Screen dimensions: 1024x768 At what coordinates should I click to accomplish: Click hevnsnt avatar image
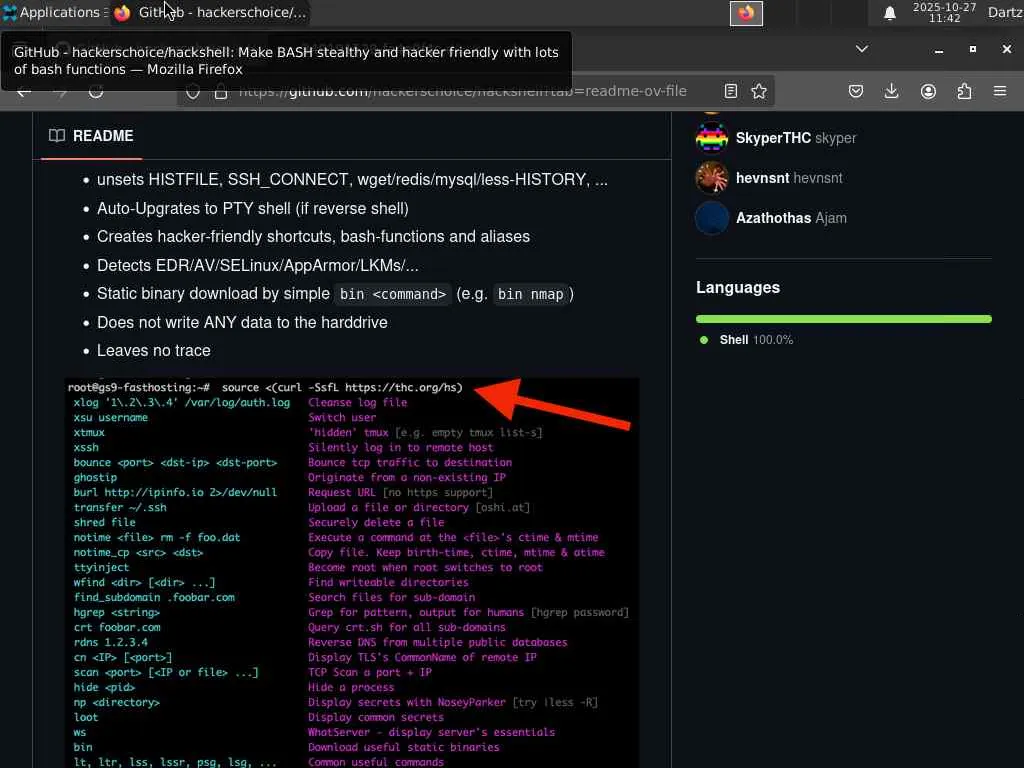point(712,178)
